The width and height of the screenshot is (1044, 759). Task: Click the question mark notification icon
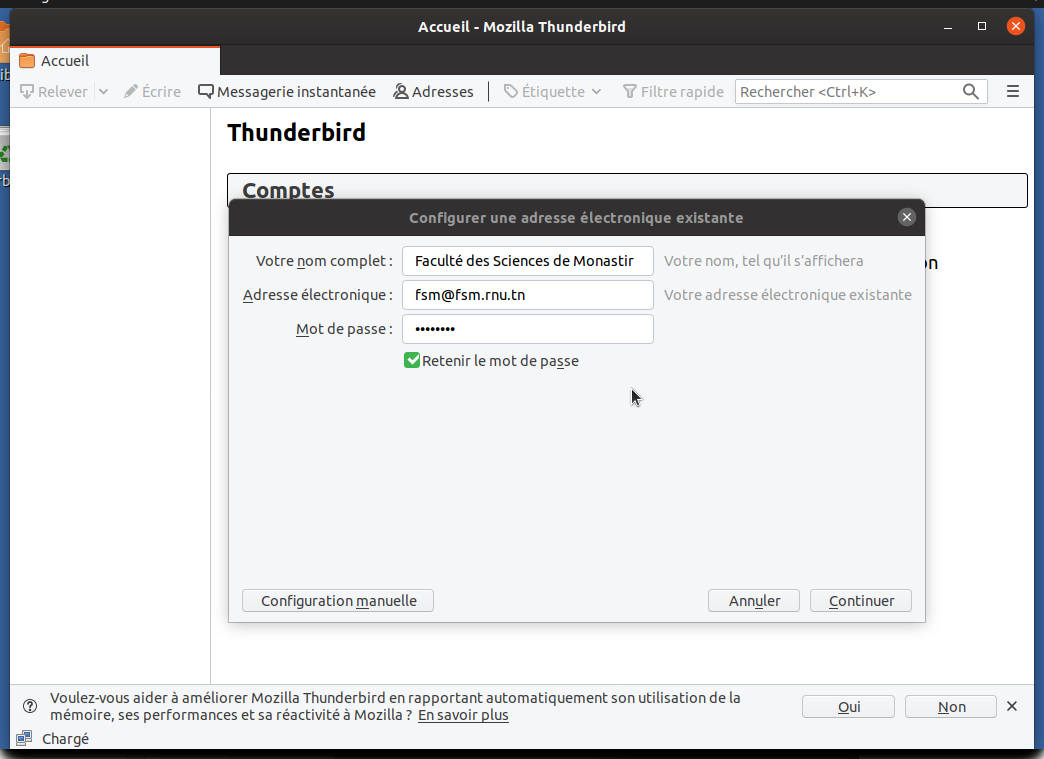coord(30,706)
